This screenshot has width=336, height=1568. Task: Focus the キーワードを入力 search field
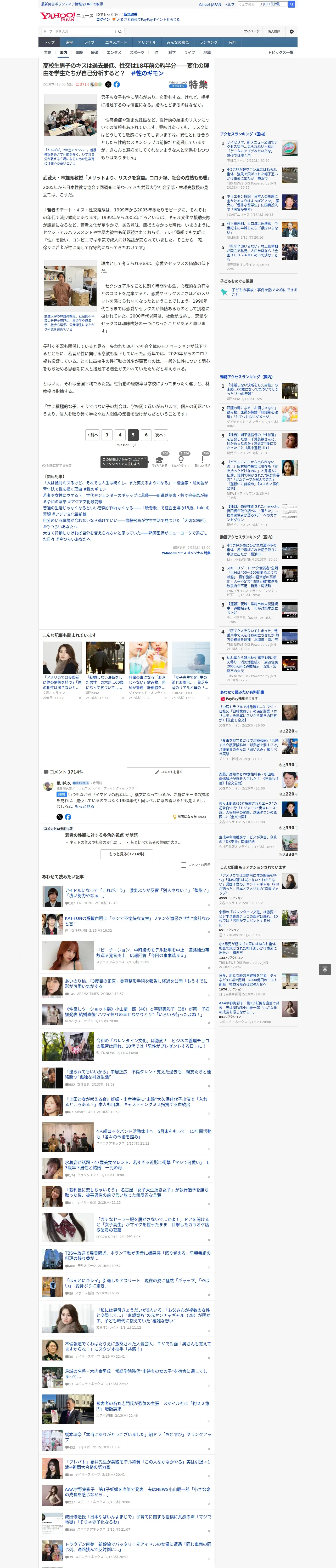tap(79, 31)
